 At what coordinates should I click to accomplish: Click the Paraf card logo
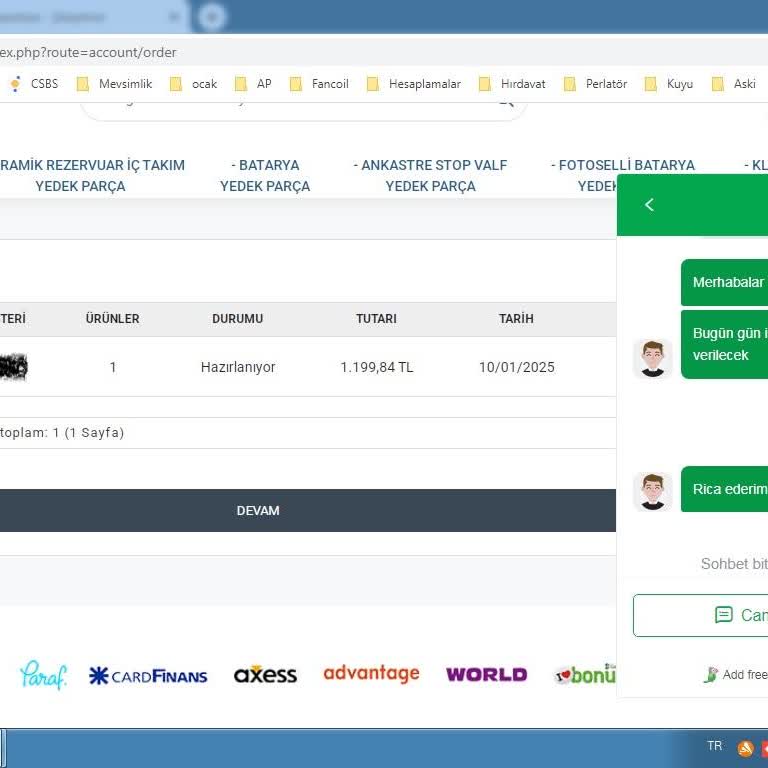coord(43,675)
